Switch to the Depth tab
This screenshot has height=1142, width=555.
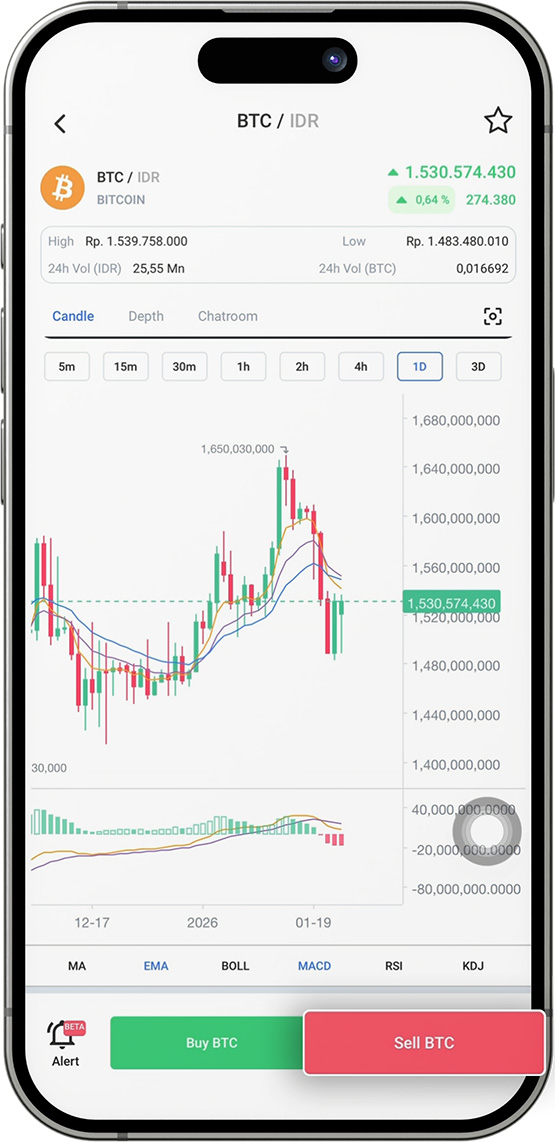click(146, 316)
